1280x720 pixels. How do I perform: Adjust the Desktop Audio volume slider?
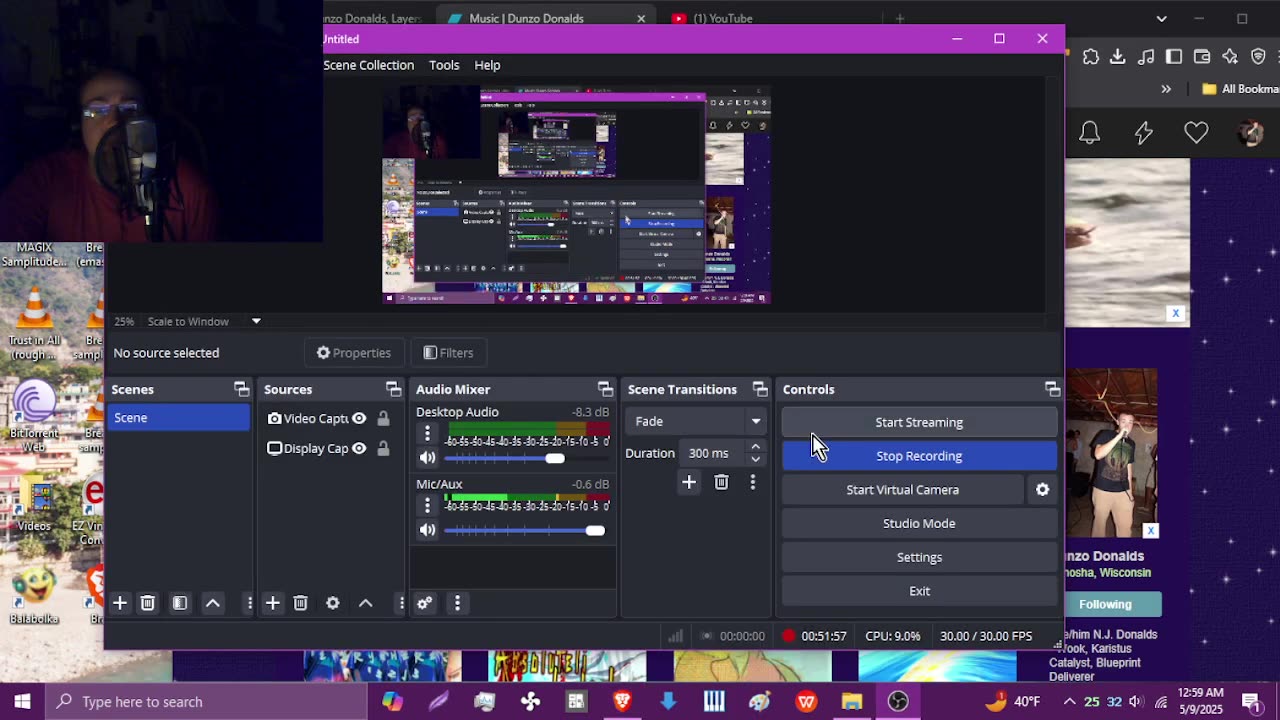coord(525,458)
